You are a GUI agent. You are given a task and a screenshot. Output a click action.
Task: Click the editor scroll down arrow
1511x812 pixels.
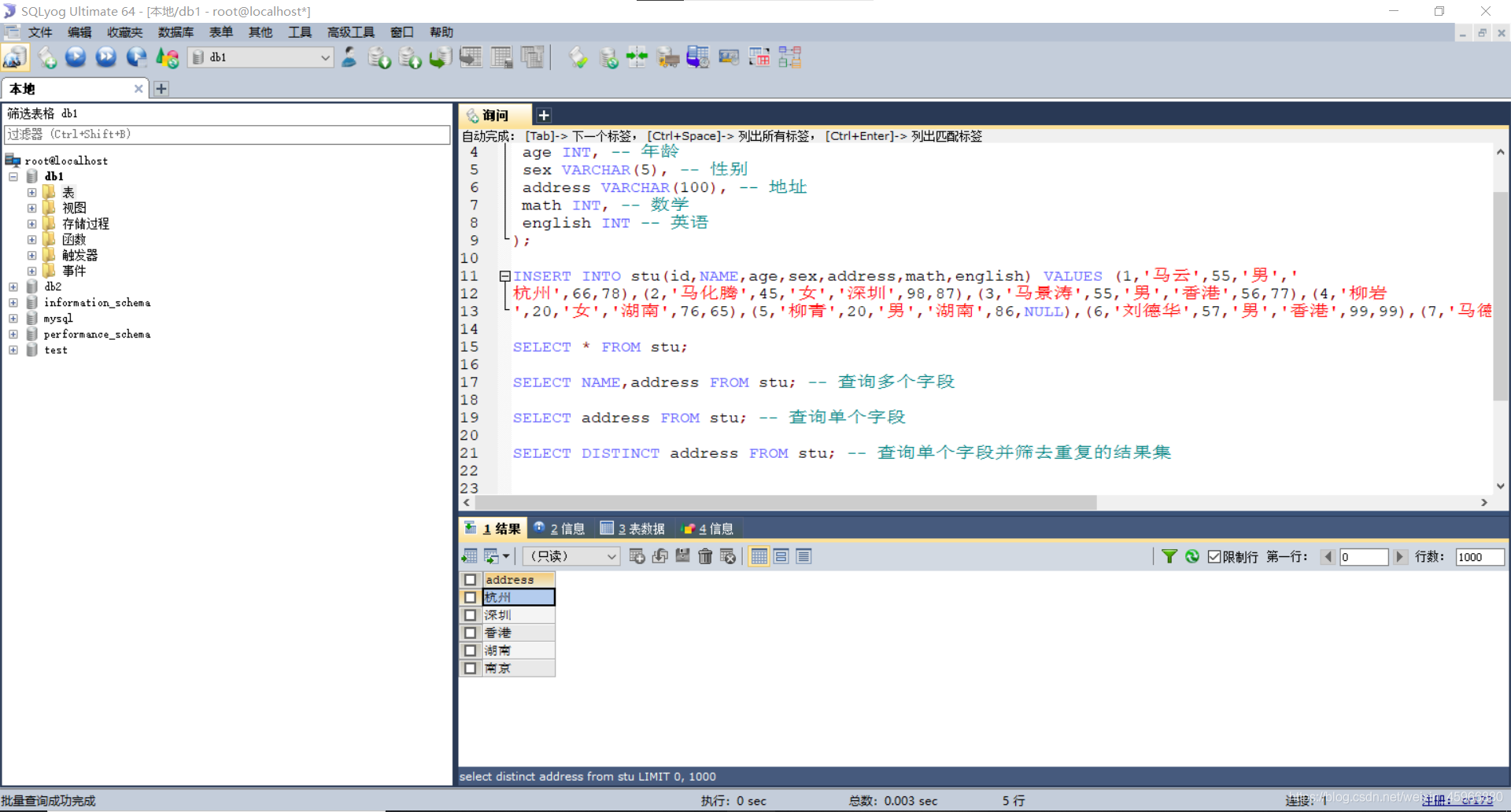[1501, 486]
